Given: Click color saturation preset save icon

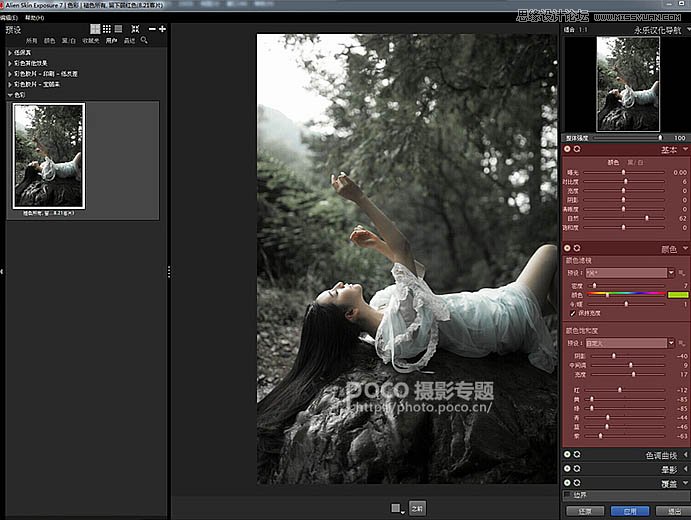Looking at the screenshot, I should click(681, 343).
